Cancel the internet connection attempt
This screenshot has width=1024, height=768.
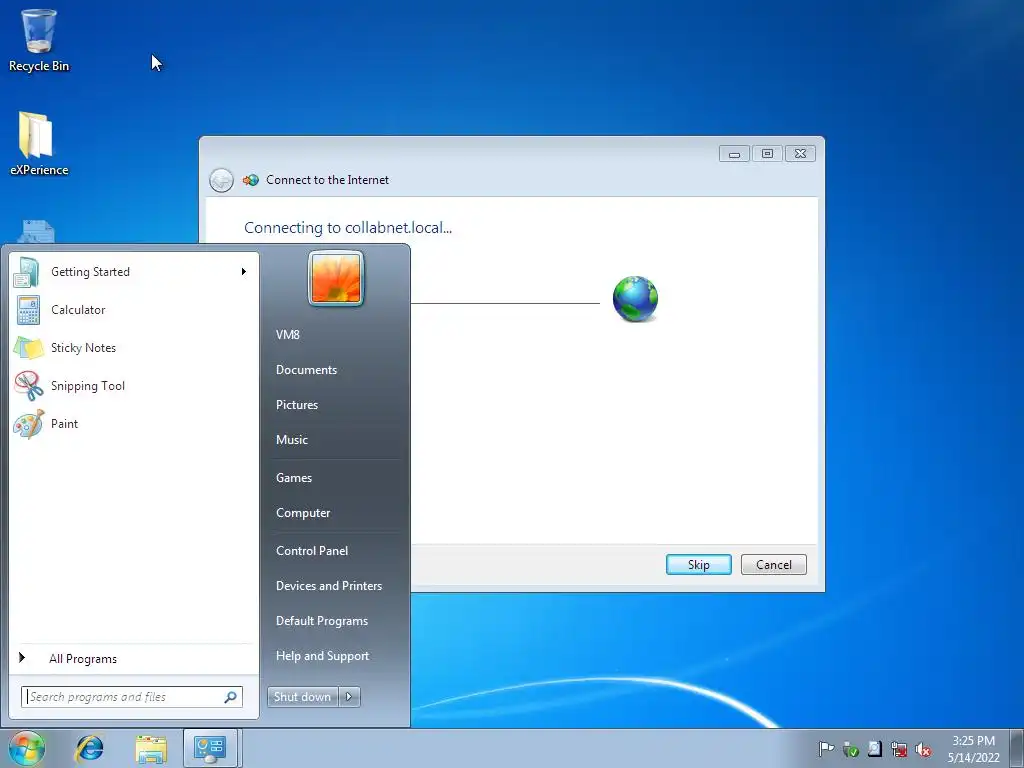[774, 565]
